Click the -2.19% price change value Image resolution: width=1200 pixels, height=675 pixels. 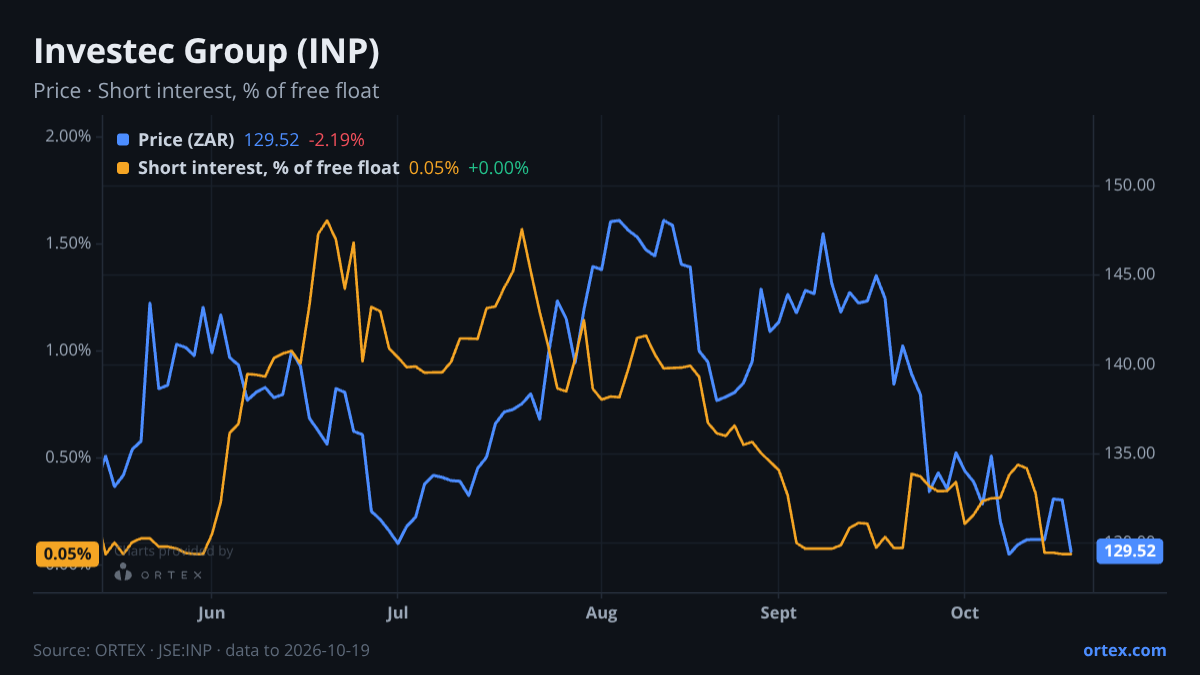click(x=336, y=140)
